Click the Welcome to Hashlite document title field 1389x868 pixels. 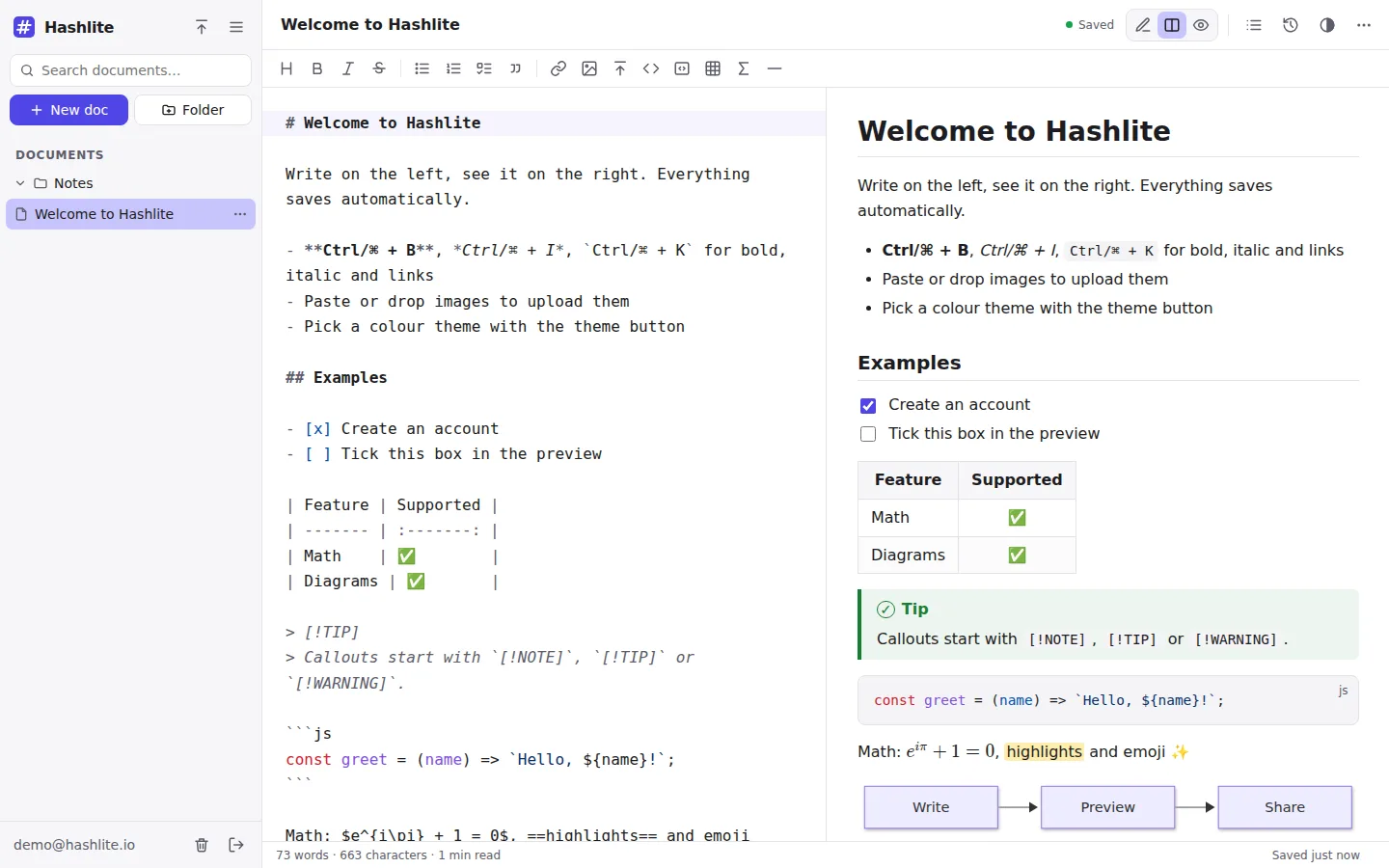370,24
